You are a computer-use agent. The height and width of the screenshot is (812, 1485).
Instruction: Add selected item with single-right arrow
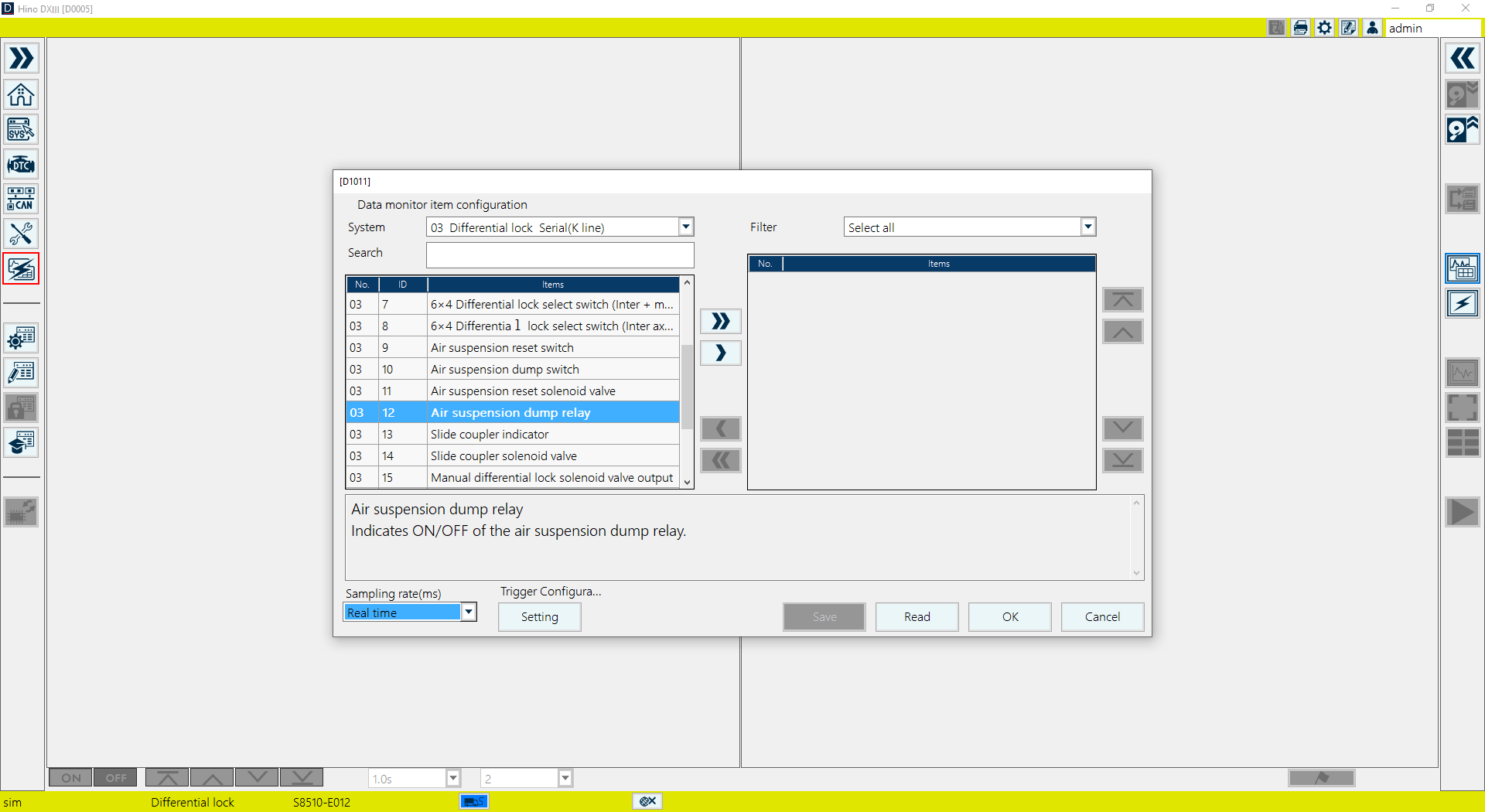(720, 353)
